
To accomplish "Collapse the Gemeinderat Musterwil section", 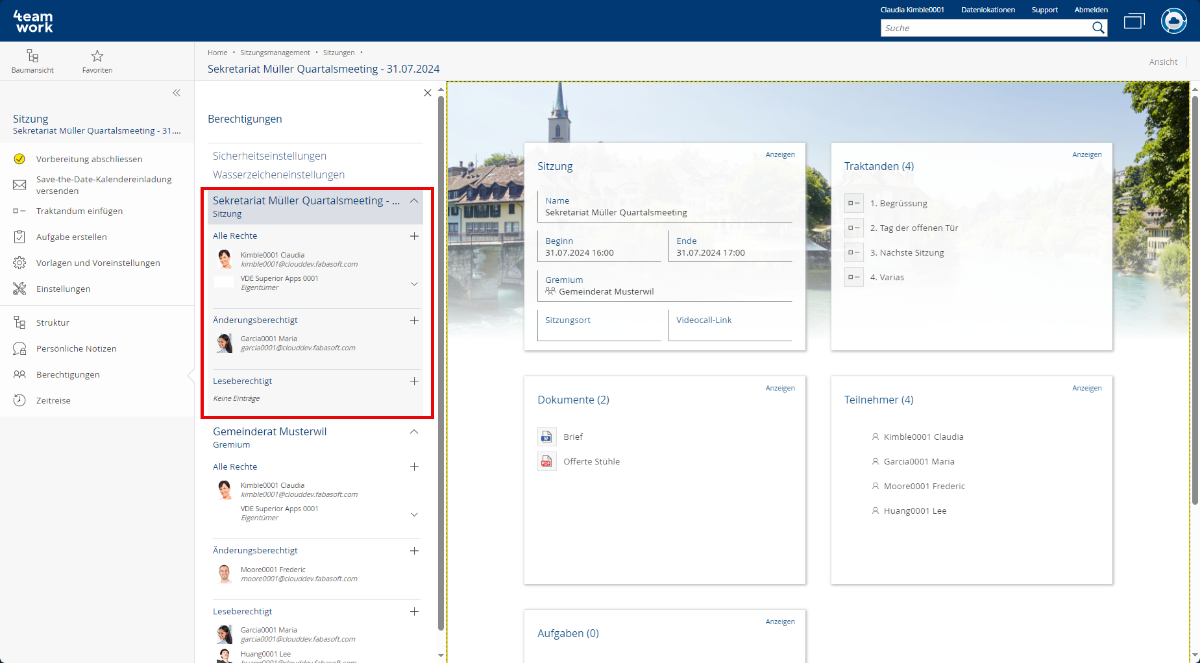I will [x=414, y=432].
